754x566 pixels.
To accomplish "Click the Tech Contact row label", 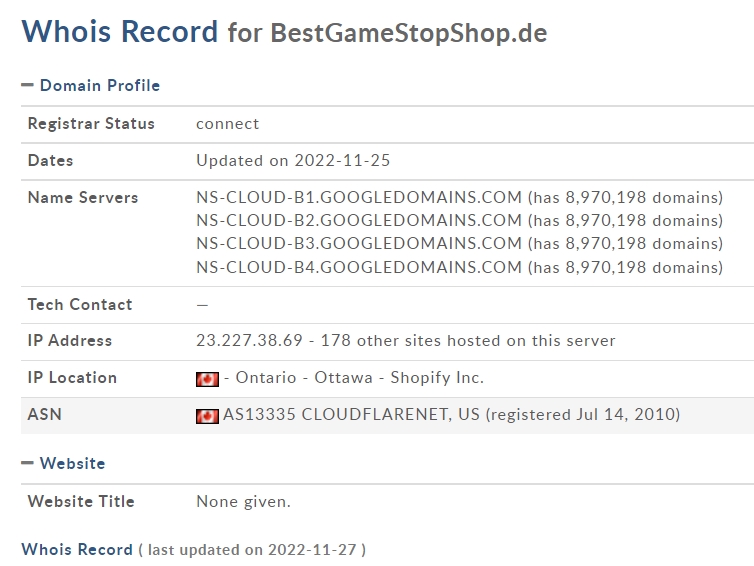I will (x=80, y=304).
